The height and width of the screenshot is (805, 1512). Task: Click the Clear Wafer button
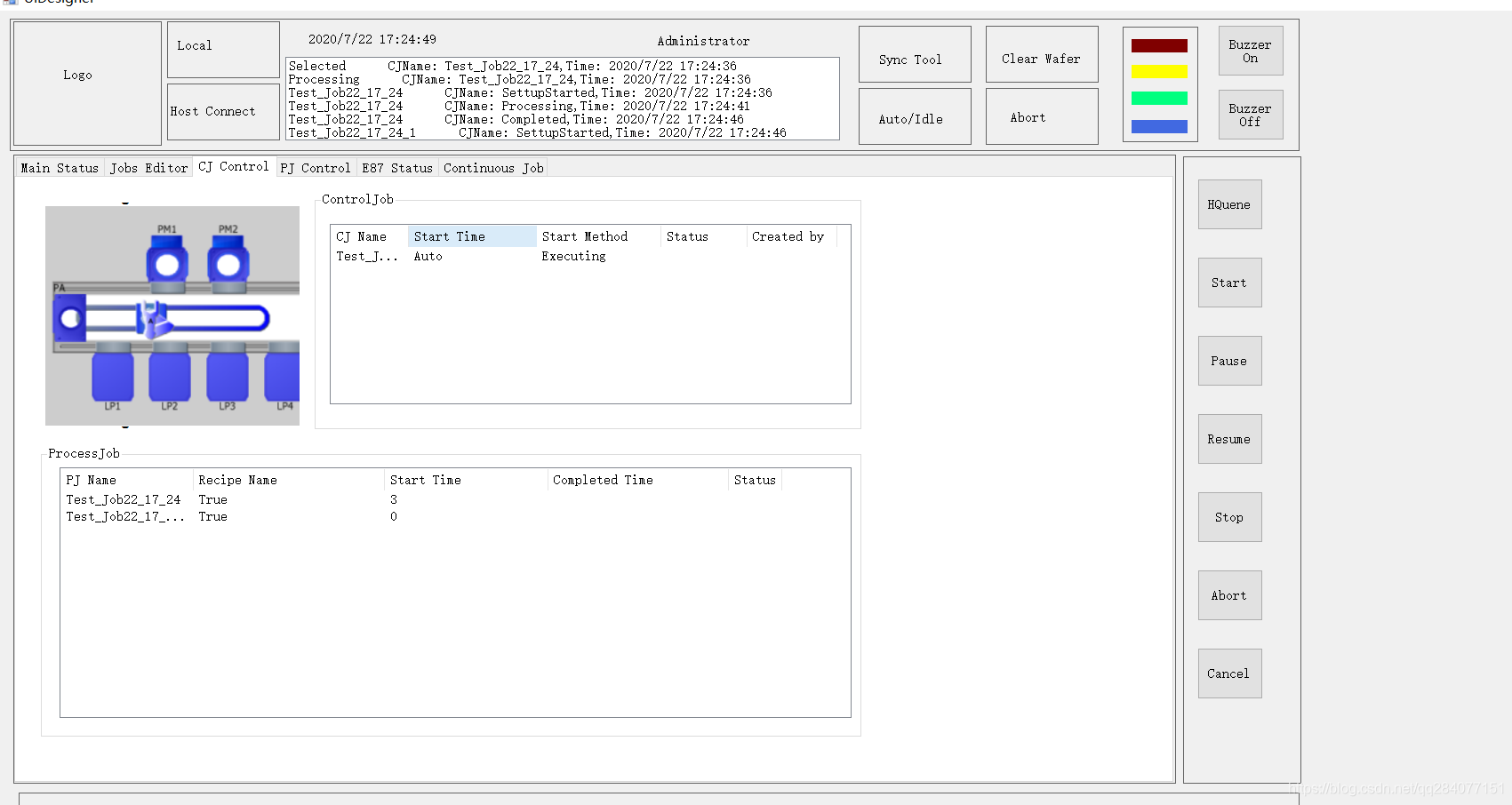(x=1042, y=54)
